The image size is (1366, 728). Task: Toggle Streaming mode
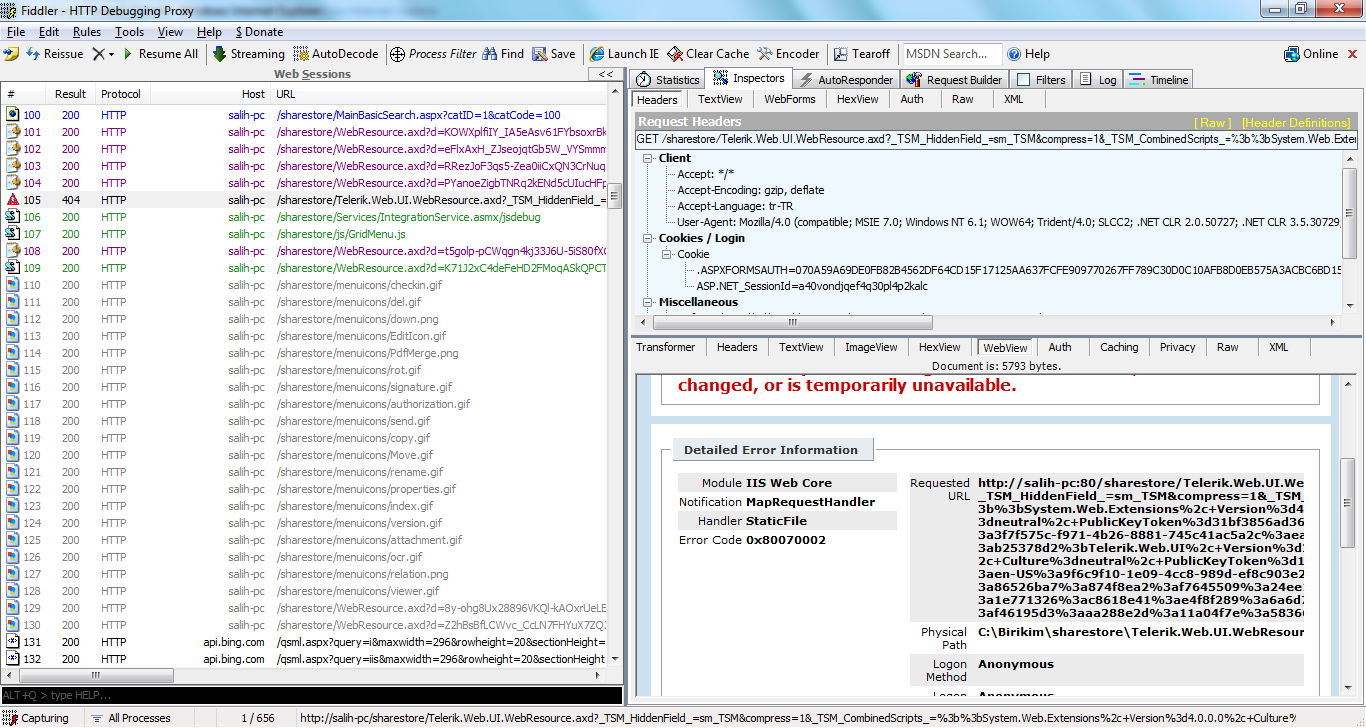coord(249,54)
